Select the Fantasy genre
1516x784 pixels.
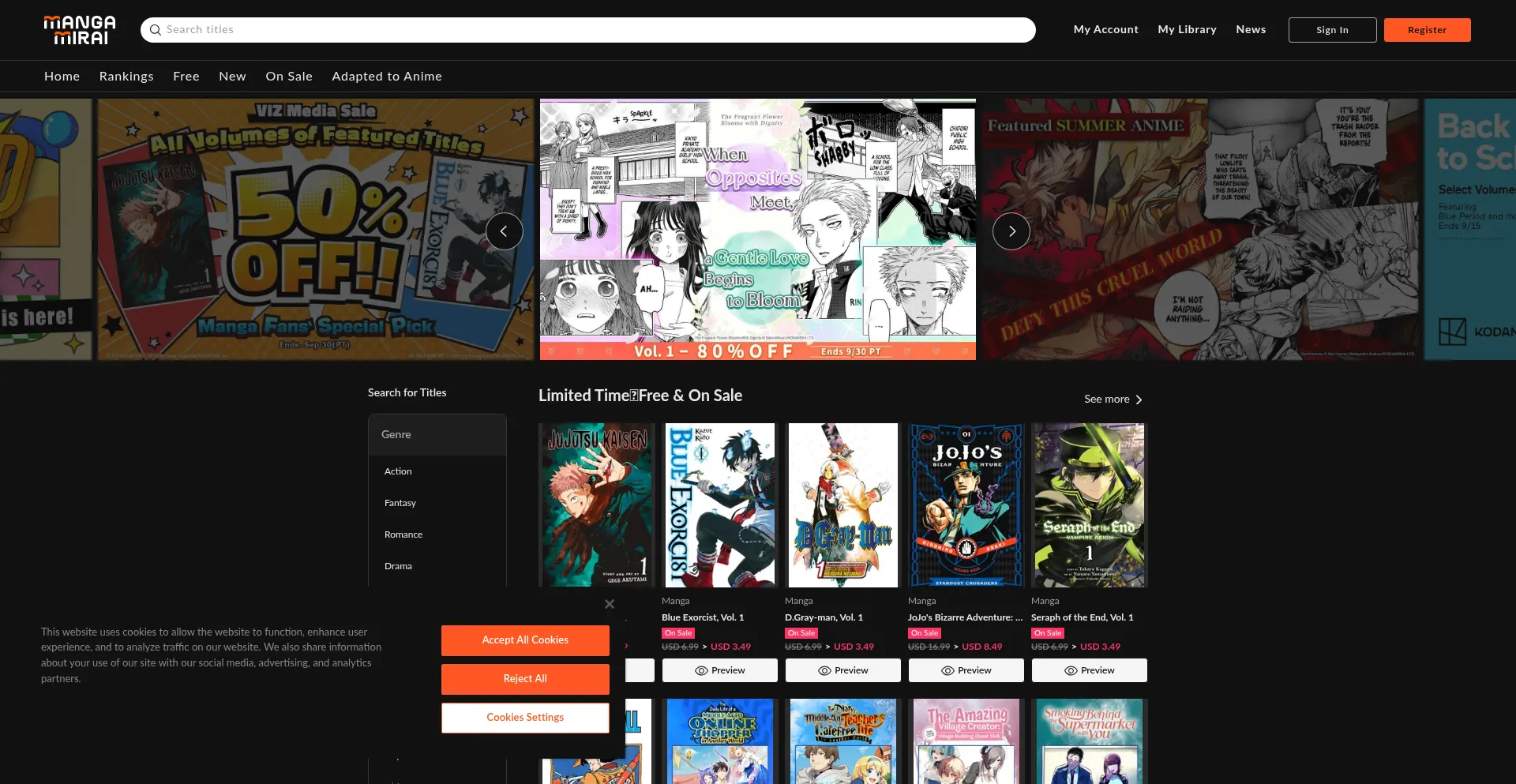pyautogui.click(x=400, y=503)
